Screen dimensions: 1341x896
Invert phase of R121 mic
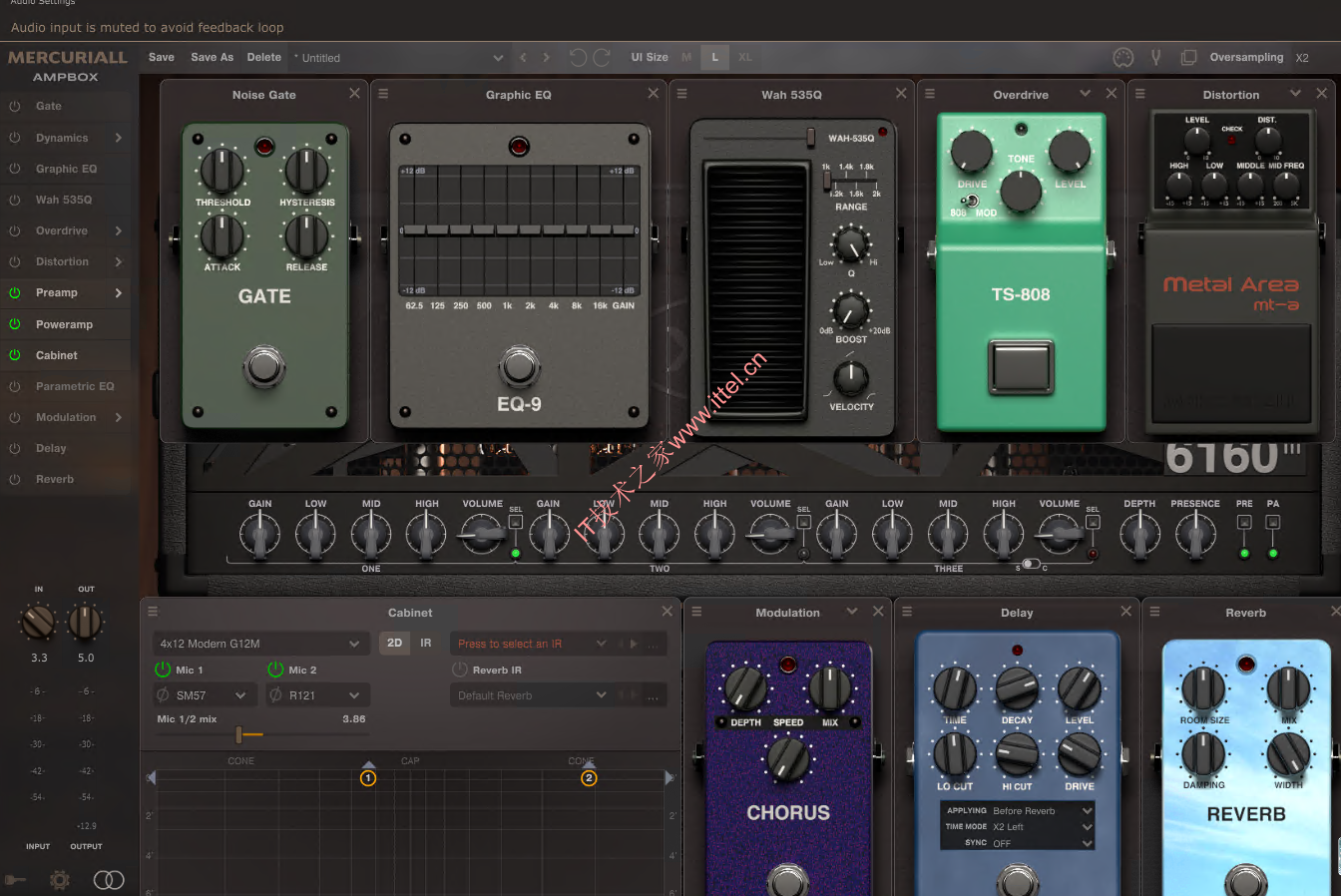pyautogui.click(x=275, y=694)
